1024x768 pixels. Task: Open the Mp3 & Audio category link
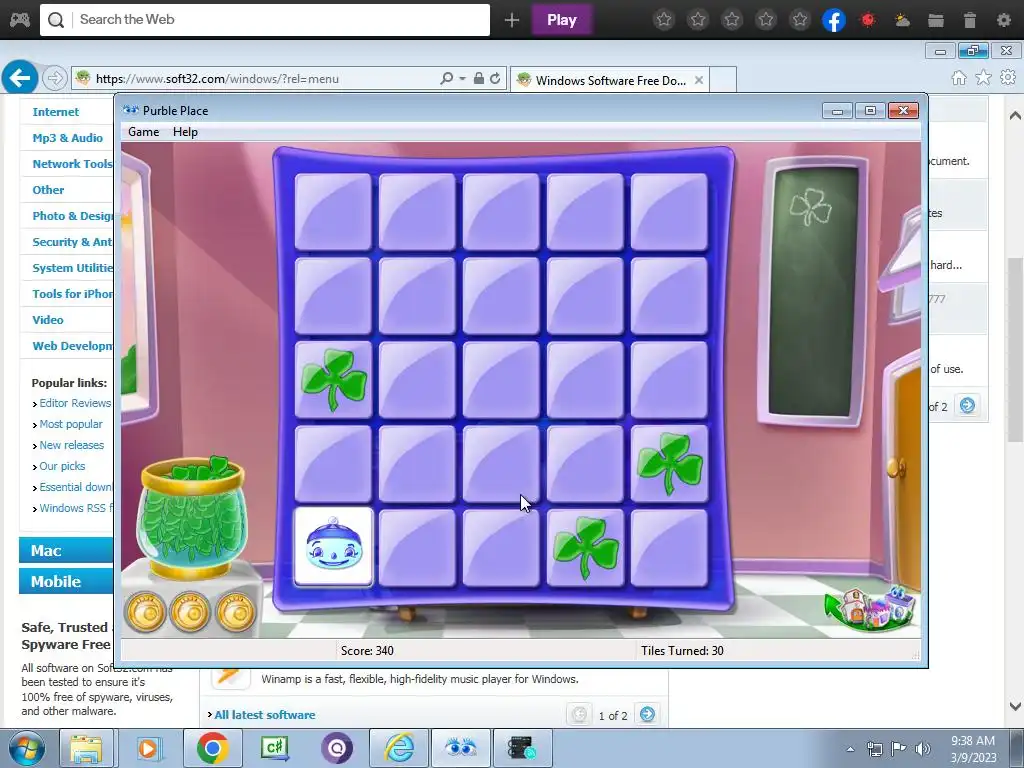pyautogui.click(x=67, y=138)
